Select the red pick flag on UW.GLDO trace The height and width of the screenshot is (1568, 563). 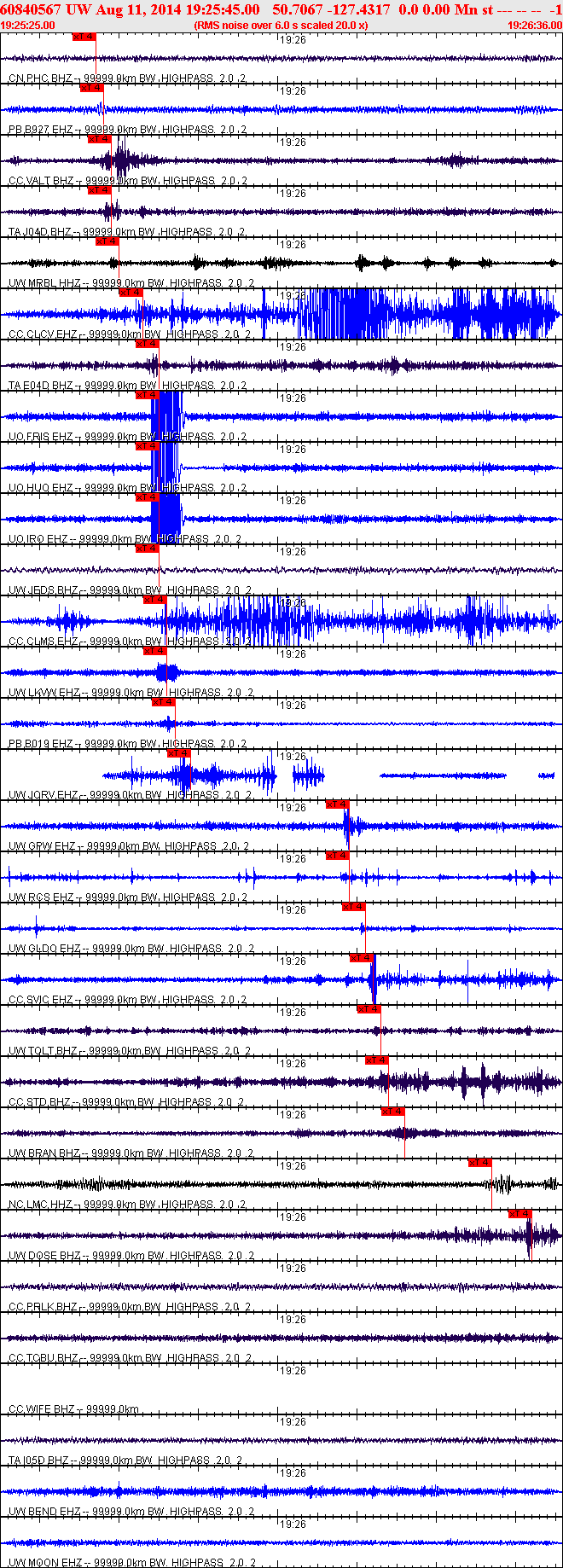(x=353, y=907)
